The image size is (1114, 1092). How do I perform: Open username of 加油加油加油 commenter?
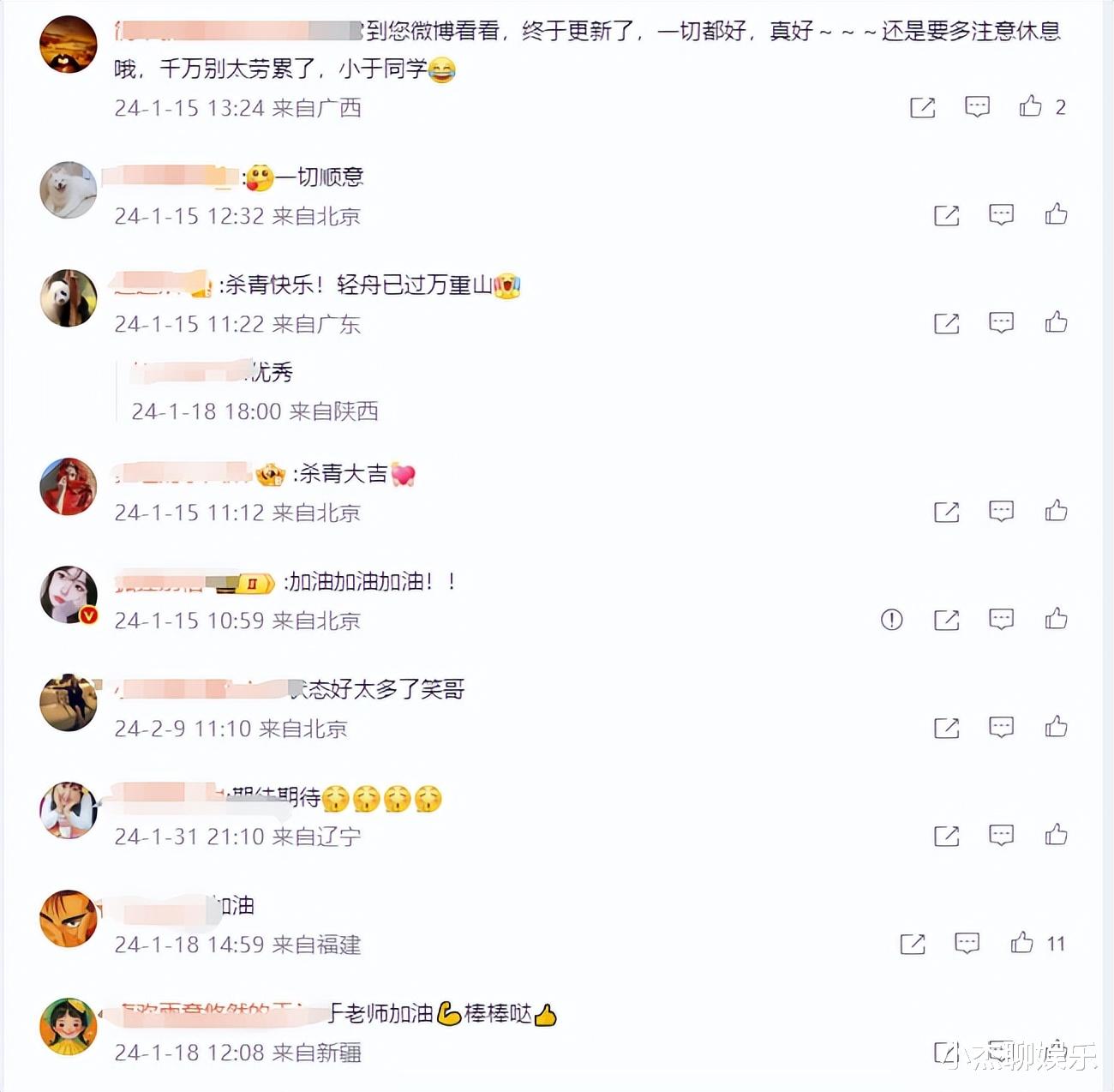[194, 583]
